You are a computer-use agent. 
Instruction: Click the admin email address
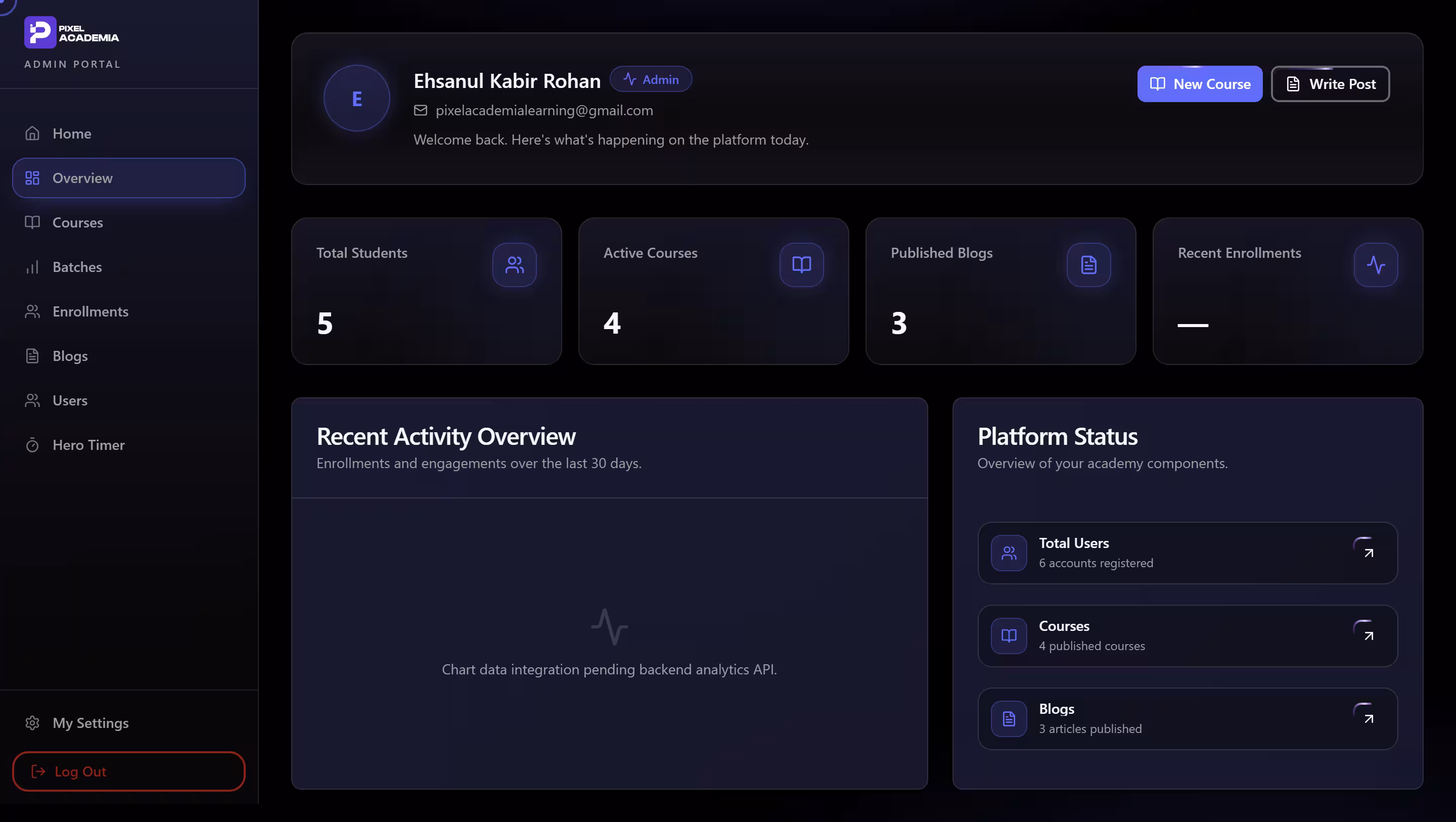544,110
